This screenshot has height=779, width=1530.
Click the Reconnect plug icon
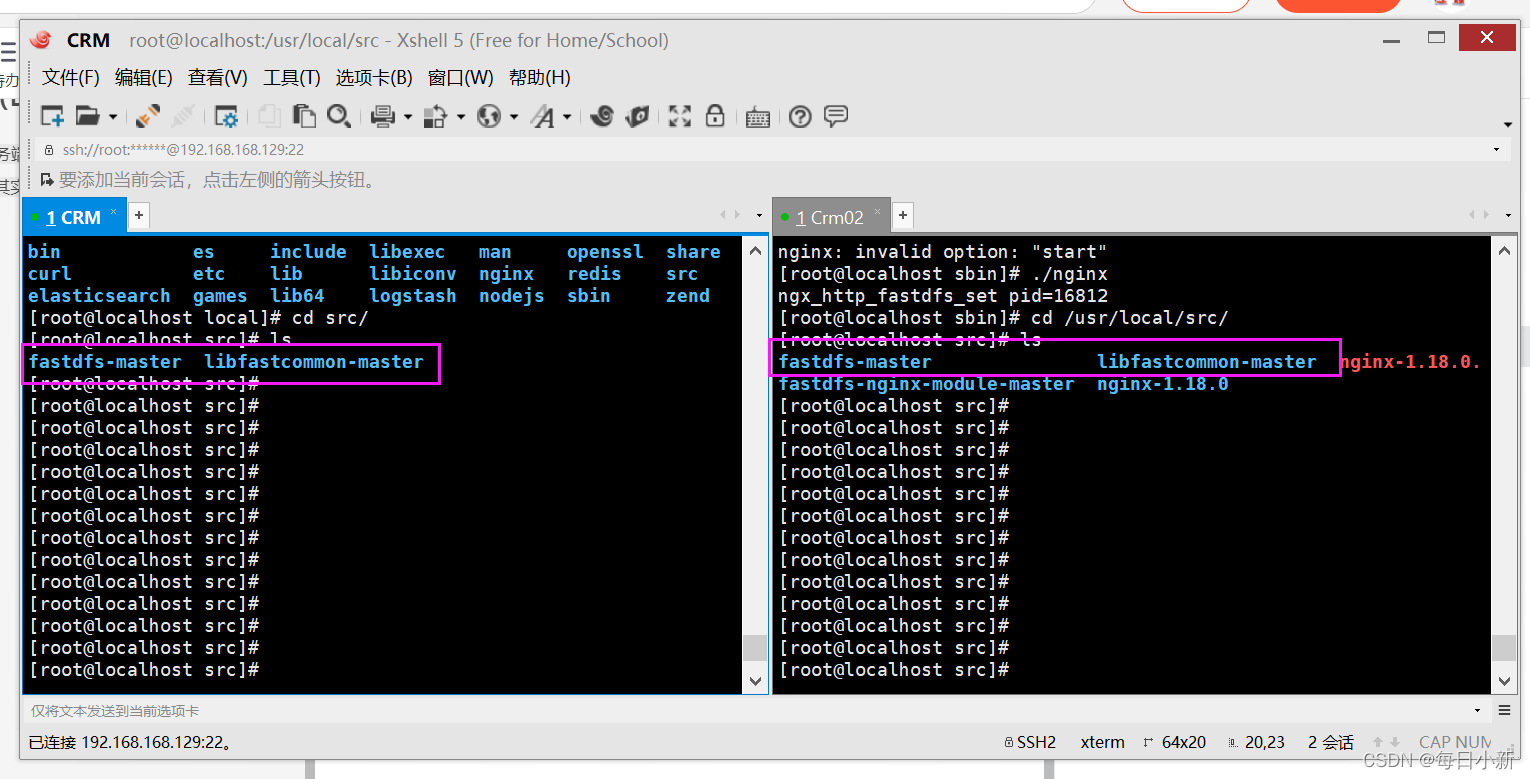(x=148, y=116)
